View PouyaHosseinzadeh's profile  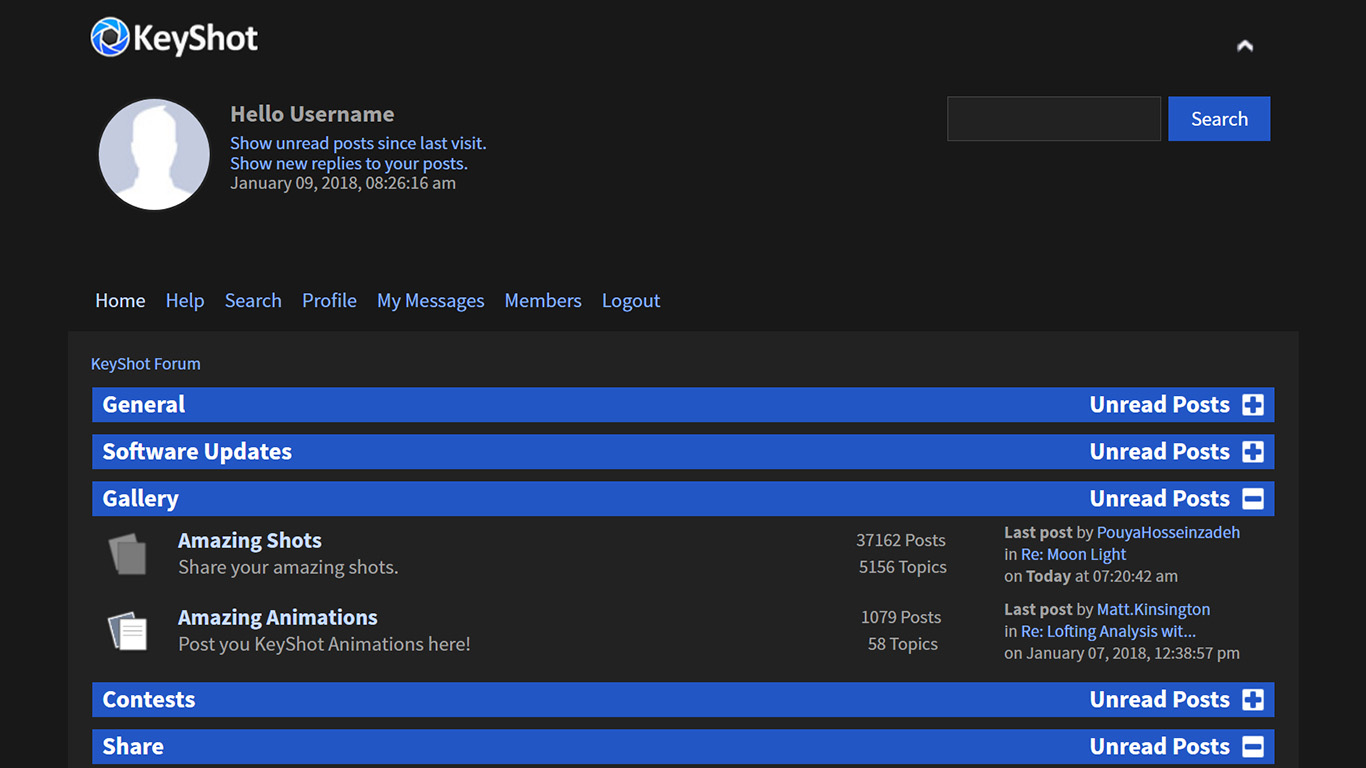pyautogui.click(x=1168, y=533)
